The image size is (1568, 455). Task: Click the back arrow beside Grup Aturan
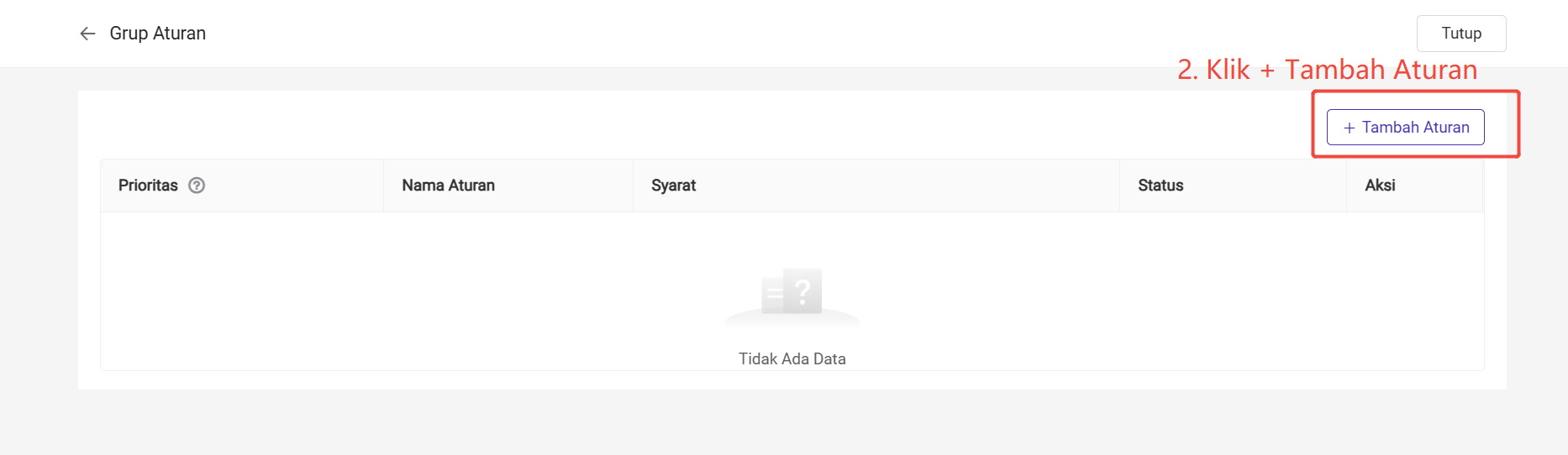coord(87,34)
